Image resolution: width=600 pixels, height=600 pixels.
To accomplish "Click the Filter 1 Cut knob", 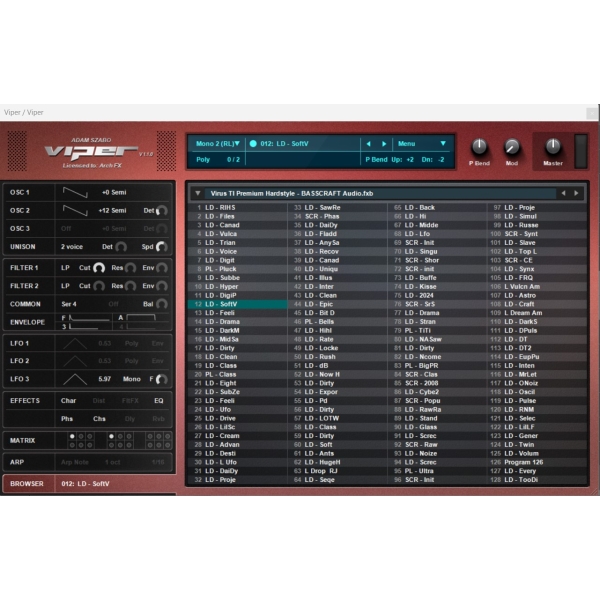I will [x=99, y=268].
